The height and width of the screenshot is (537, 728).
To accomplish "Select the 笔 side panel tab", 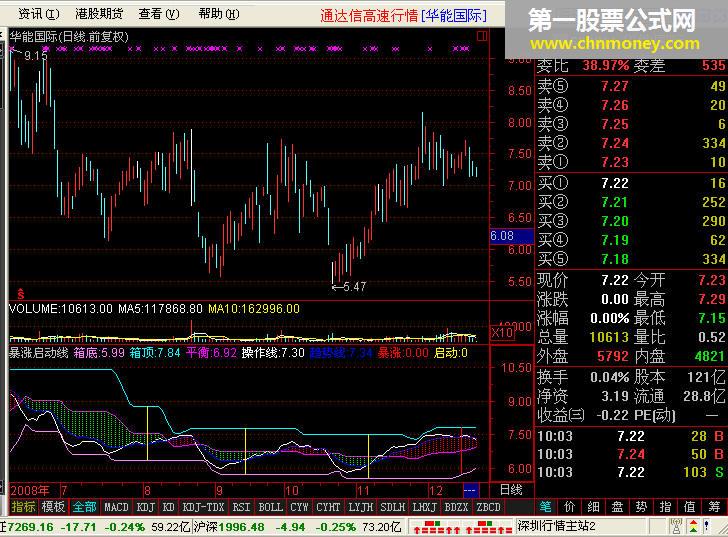I will tap(546, 507).
